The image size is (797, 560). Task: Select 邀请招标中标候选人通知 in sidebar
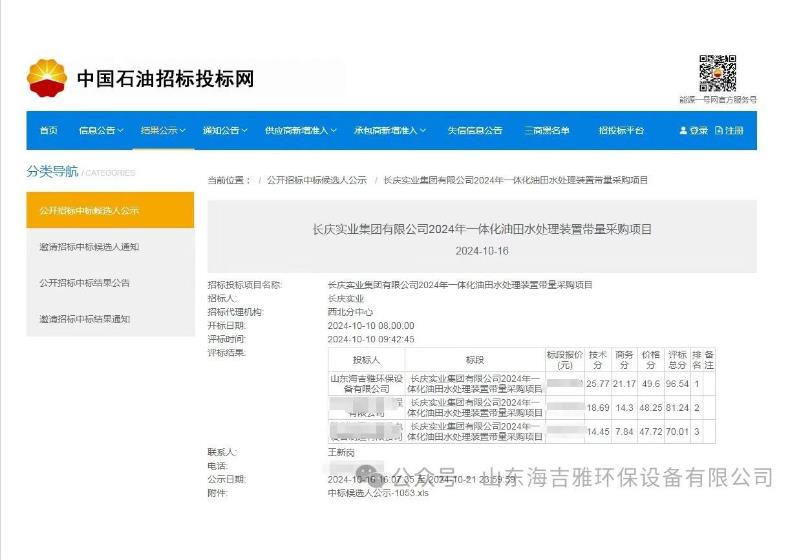(90, 247)
